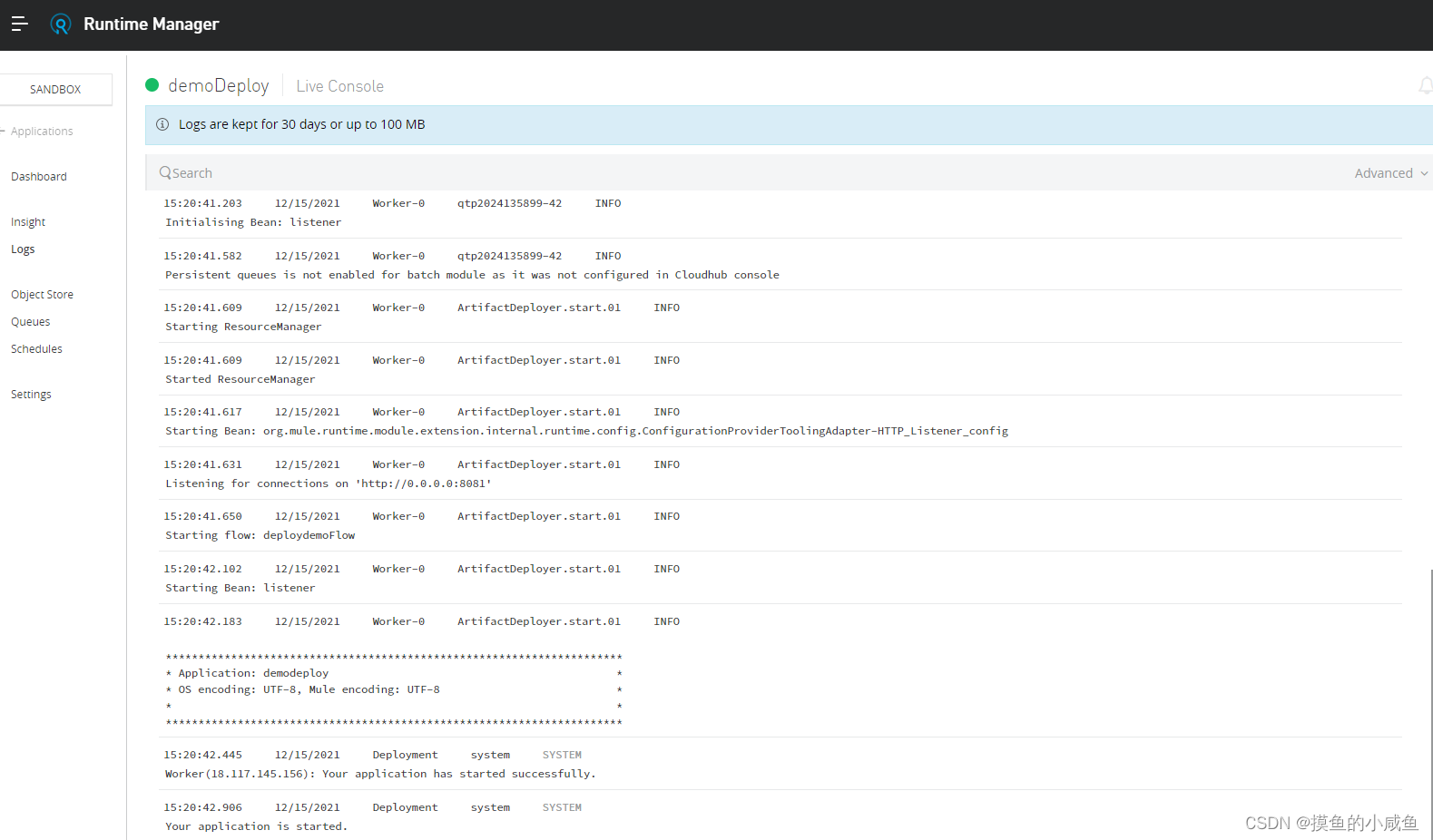This screenshot has width=1433, height=840.
Task: Open Schedules in the sidebar
Action: 36,349
